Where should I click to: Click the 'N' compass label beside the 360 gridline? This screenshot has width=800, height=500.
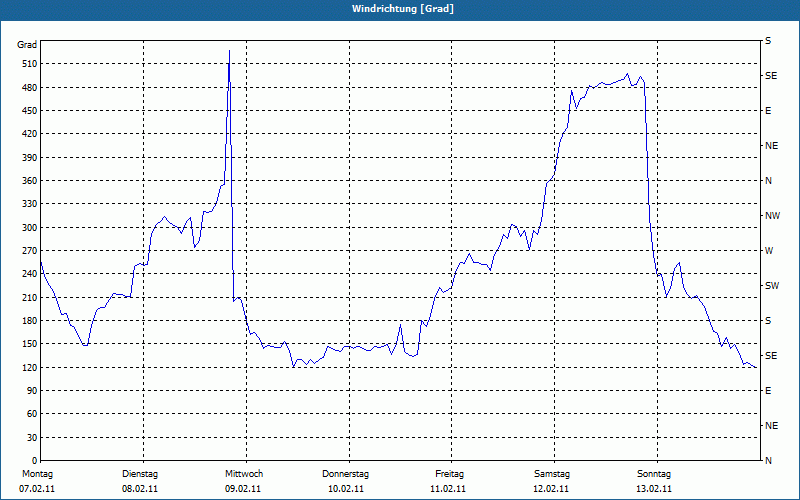pyautogui.click(x=768, y=181)
